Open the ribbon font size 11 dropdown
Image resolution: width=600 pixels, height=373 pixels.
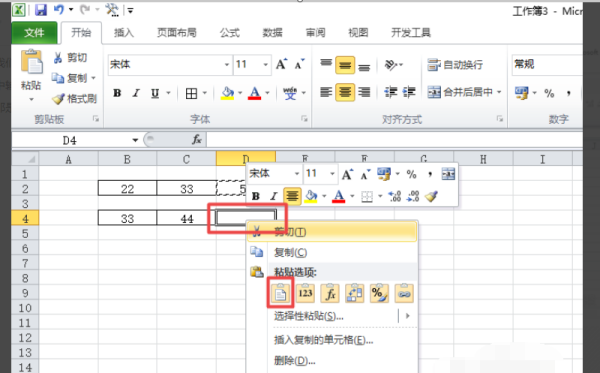(265, 65)
